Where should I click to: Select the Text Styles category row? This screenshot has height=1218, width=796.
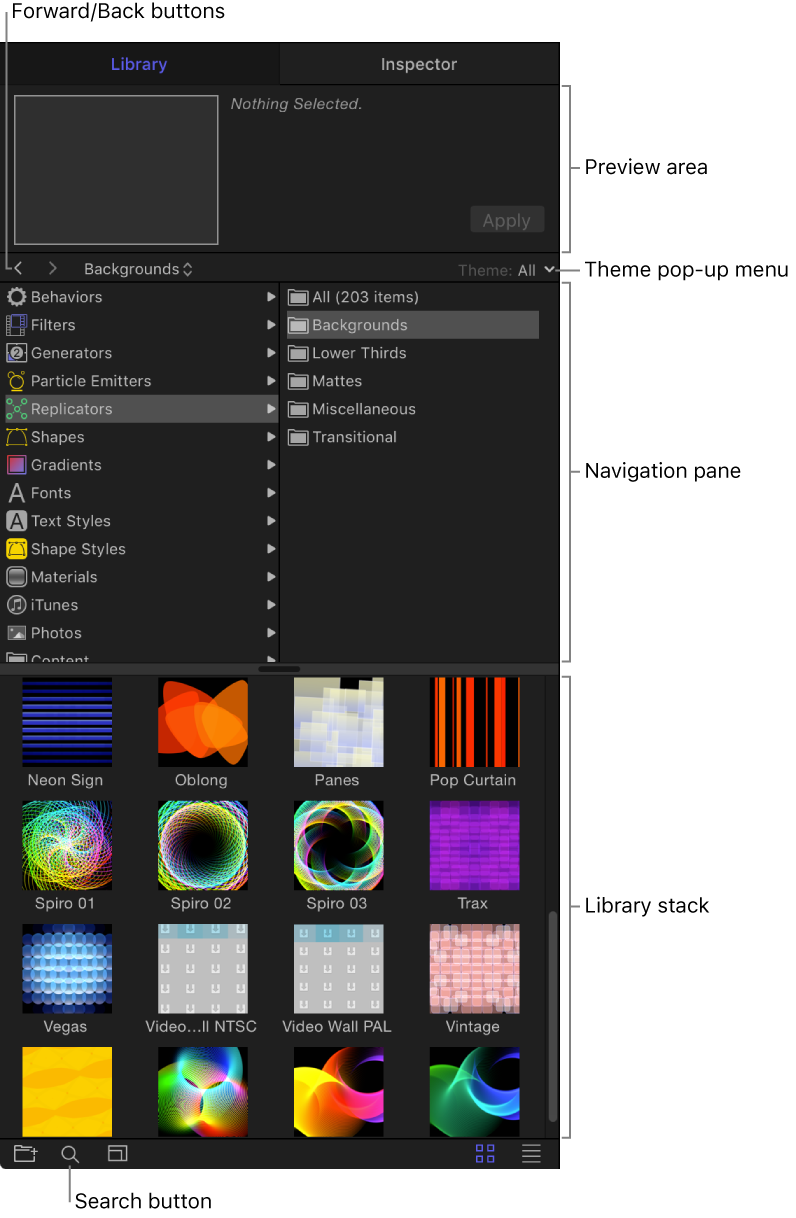point(140,521)
